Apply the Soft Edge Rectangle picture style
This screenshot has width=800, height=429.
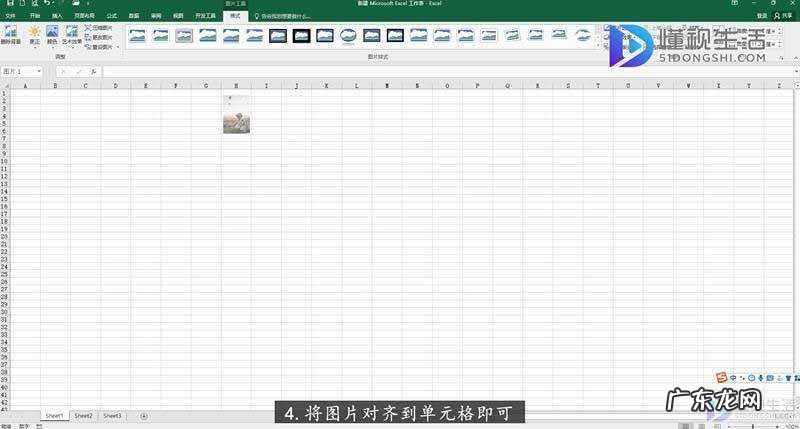[254, 35]
